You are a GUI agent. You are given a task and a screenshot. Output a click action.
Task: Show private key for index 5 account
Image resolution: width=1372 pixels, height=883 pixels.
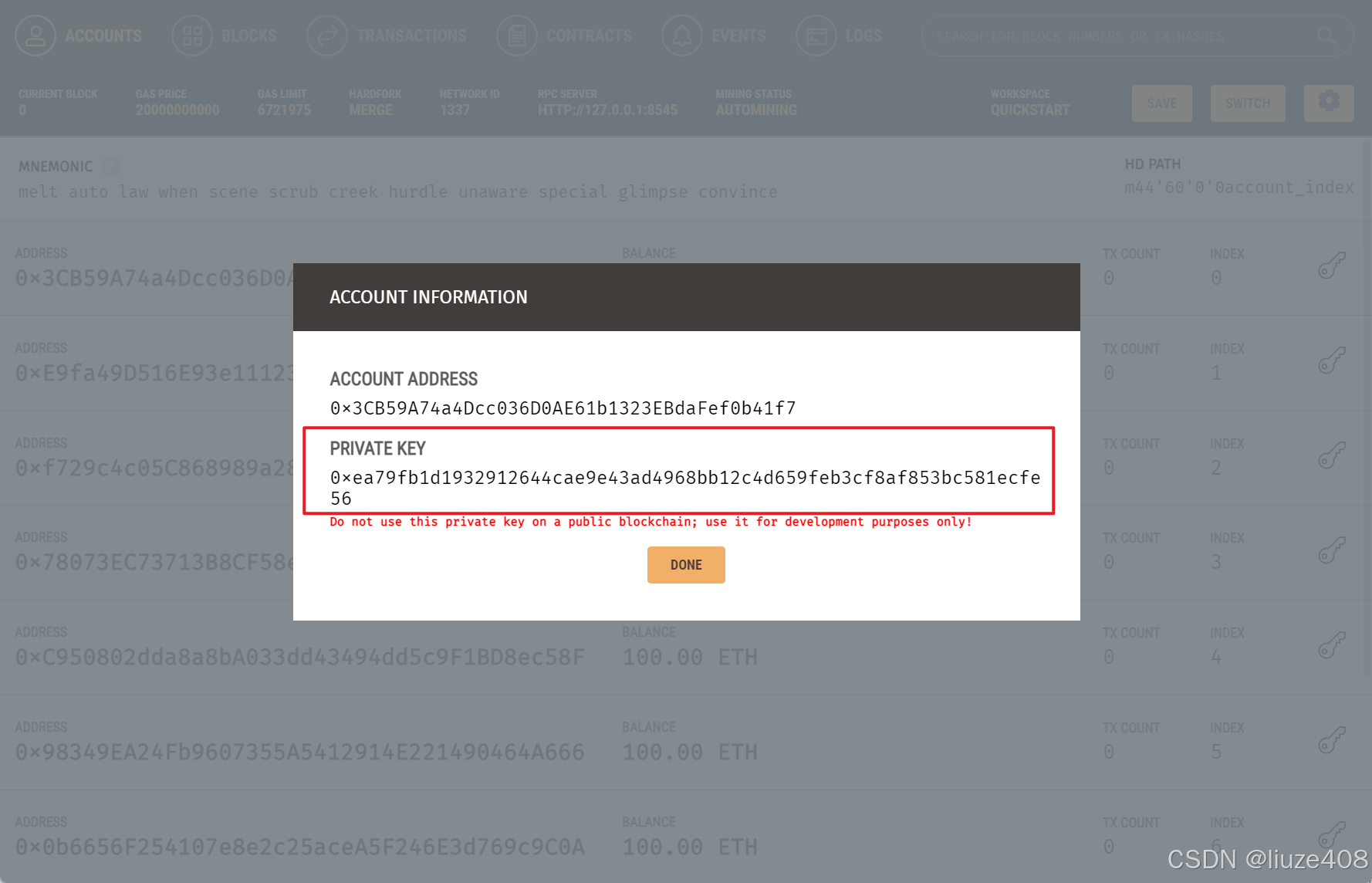pos(1332,741)
